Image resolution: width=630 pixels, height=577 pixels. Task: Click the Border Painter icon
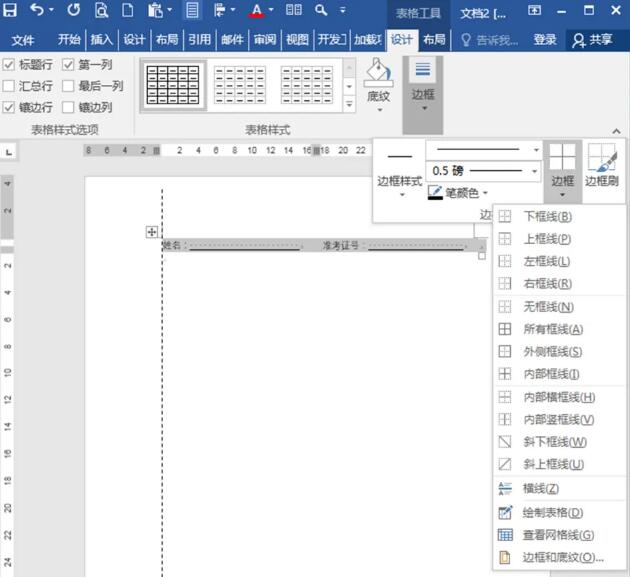(x=601, y=157)
